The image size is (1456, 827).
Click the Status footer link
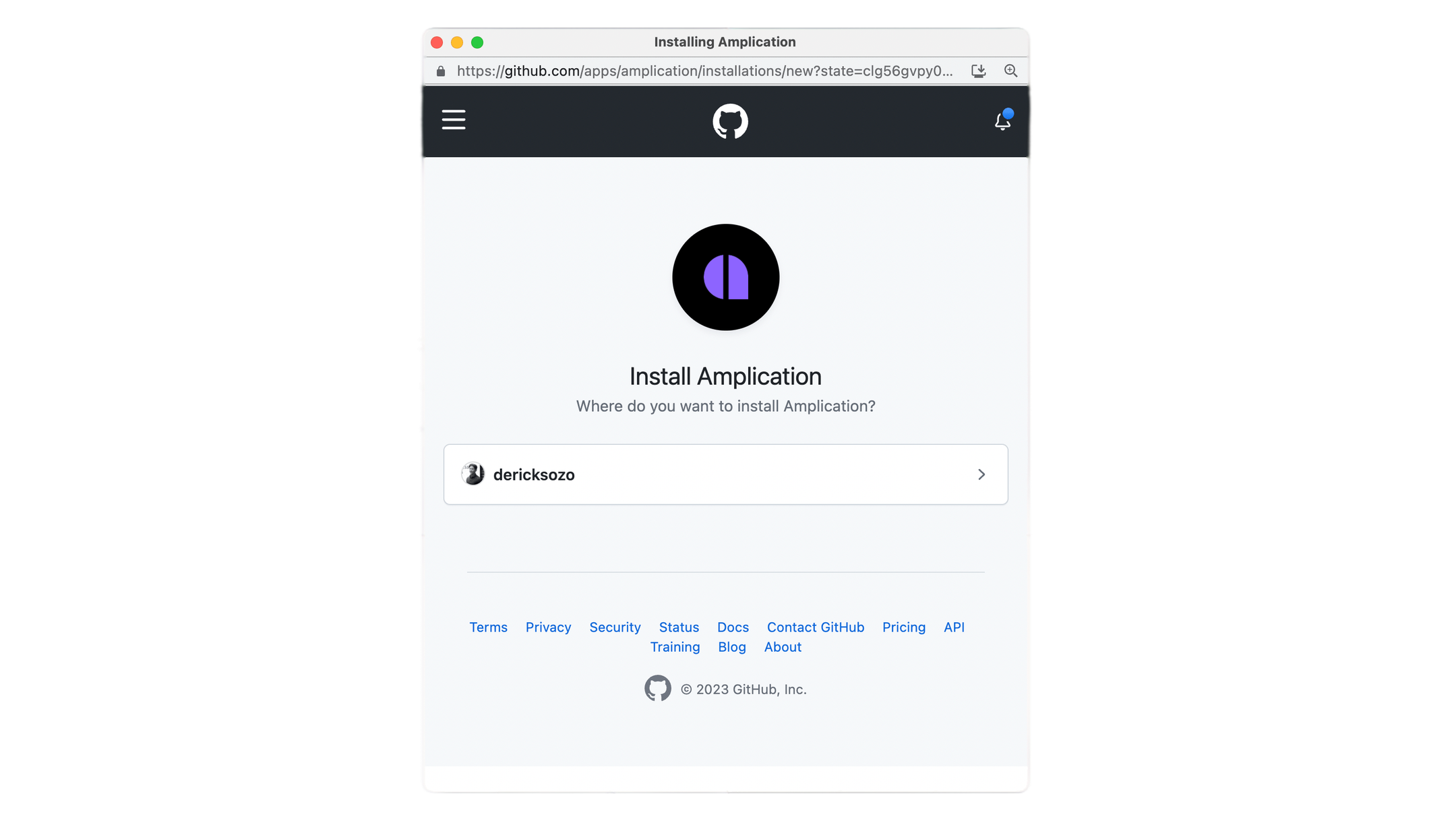pos(679,627)
